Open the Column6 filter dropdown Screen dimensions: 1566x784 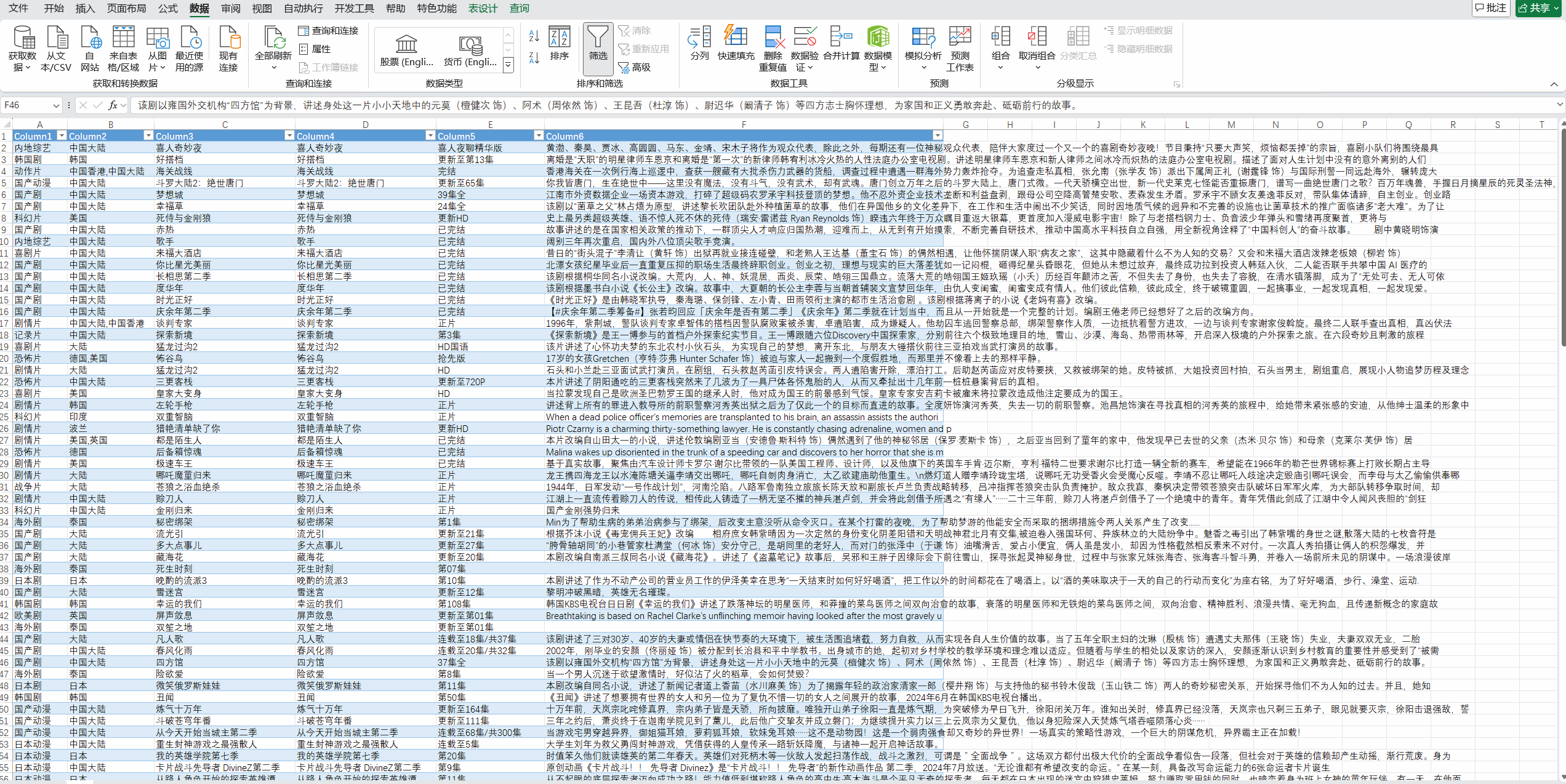(937, 135)
